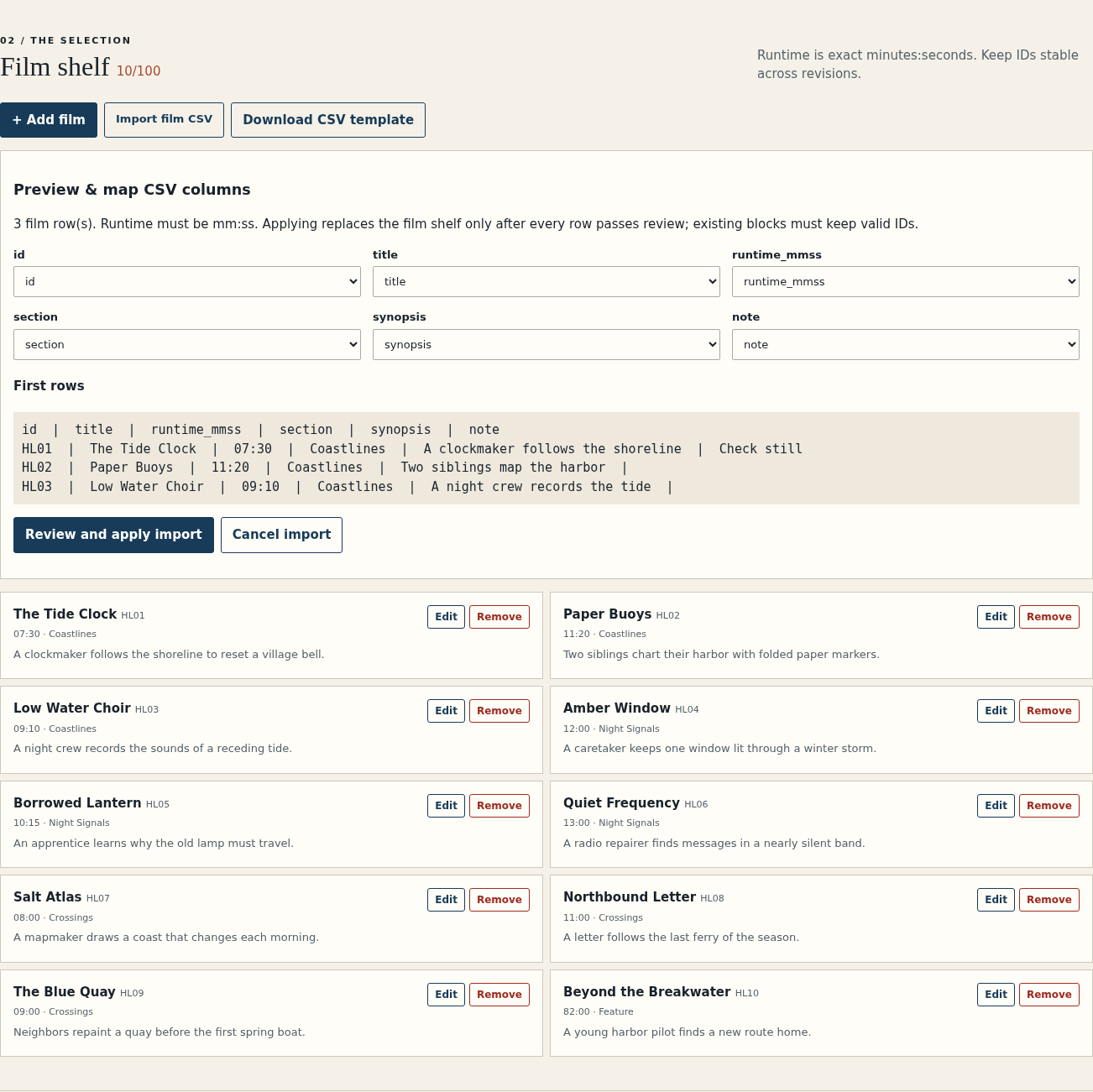Remove Beyond the Breakwater
The image size is (1093, 1092).
point(1049,995)
